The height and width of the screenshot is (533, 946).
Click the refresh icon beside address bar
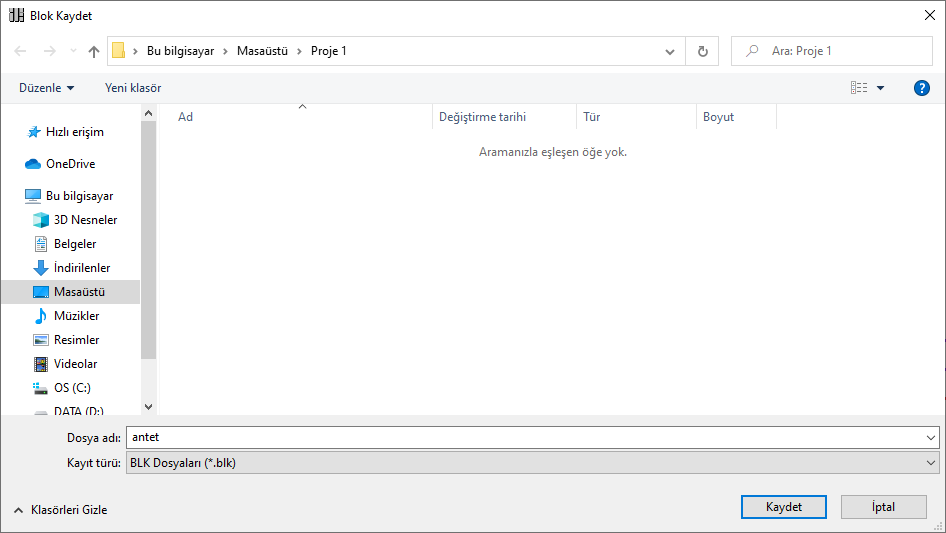(702, 51)
